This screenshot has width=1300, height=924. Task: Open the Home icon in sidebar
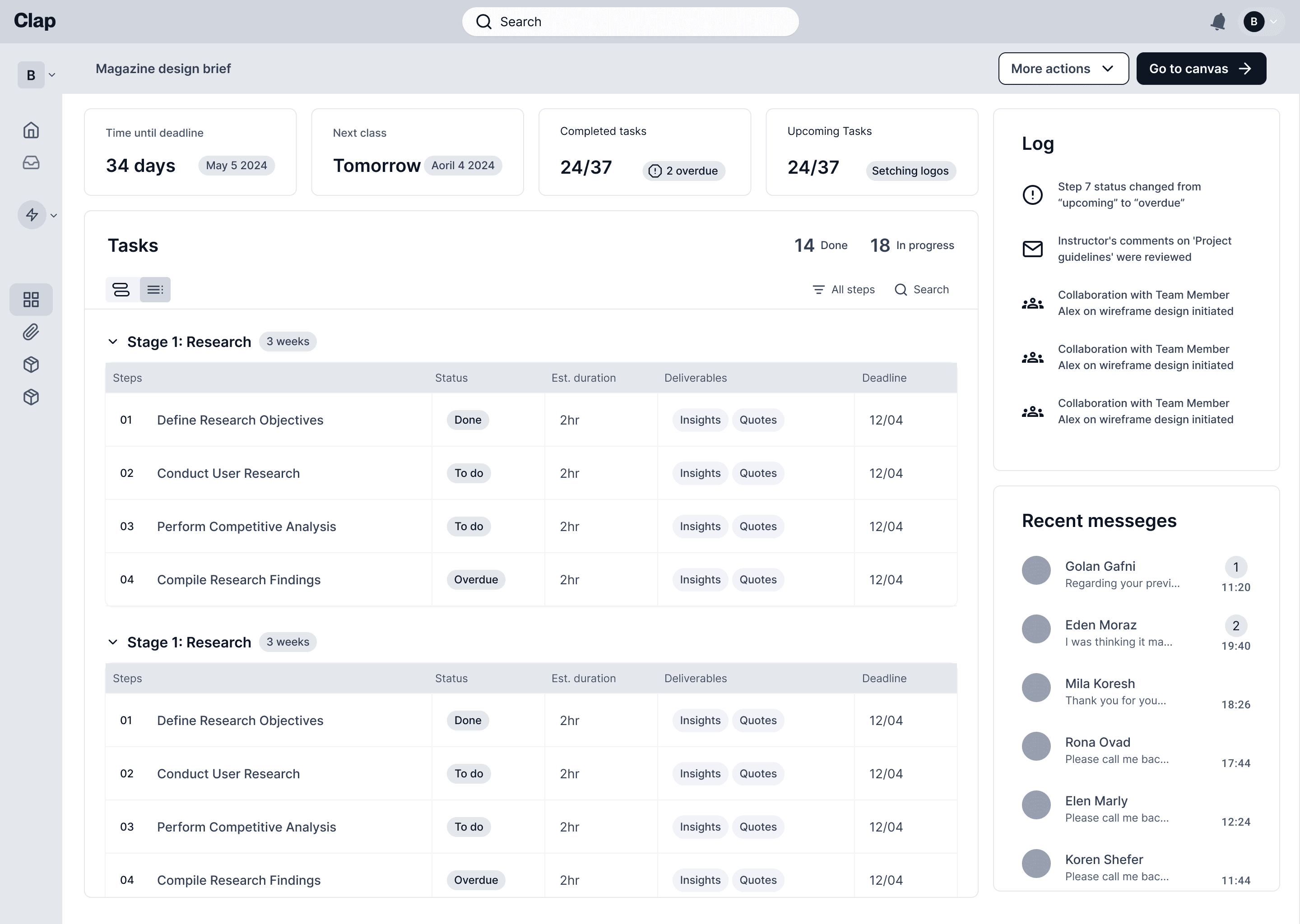tap(31, 130)
